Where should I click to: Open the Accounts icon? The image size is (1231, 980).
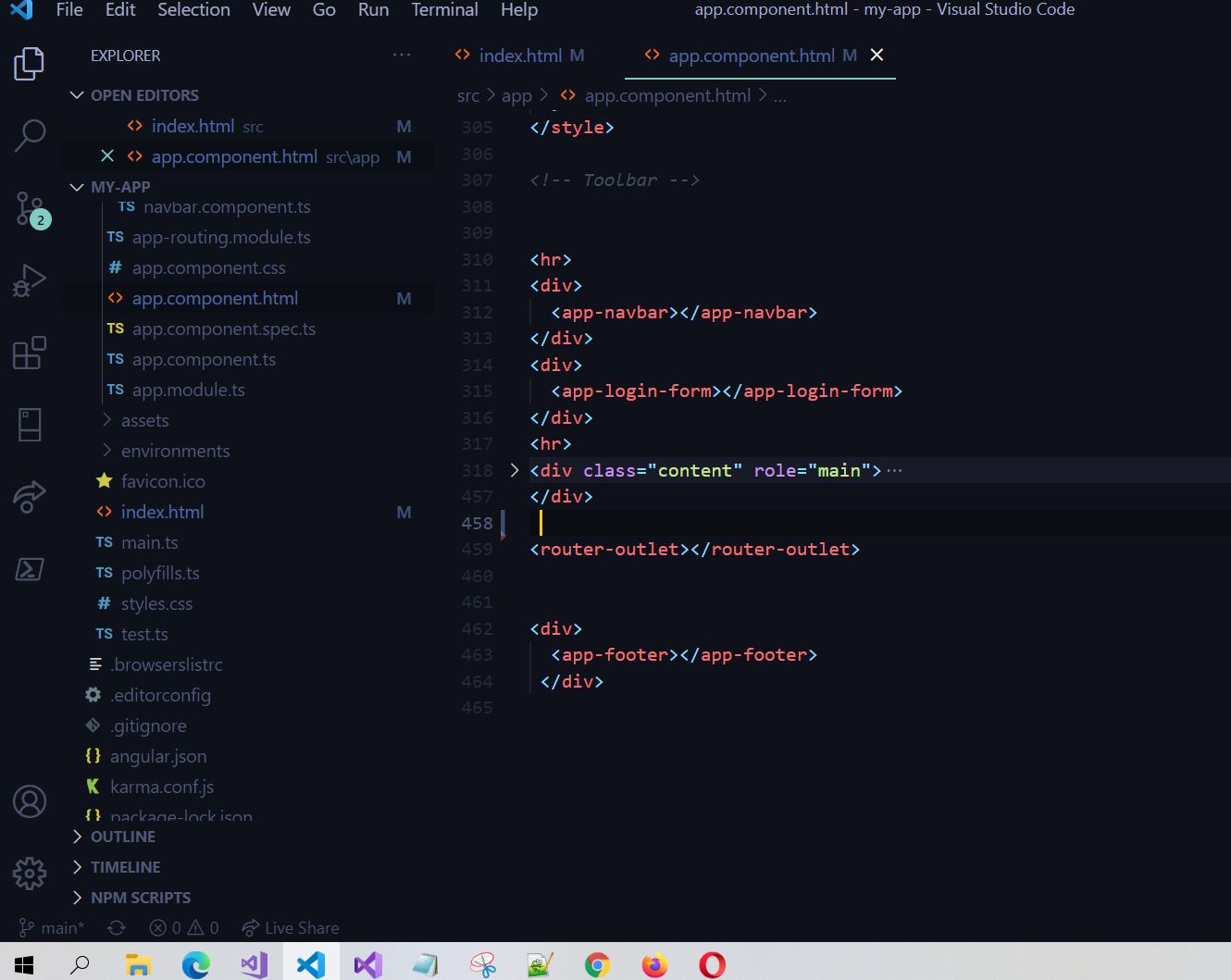pos(30,800)
